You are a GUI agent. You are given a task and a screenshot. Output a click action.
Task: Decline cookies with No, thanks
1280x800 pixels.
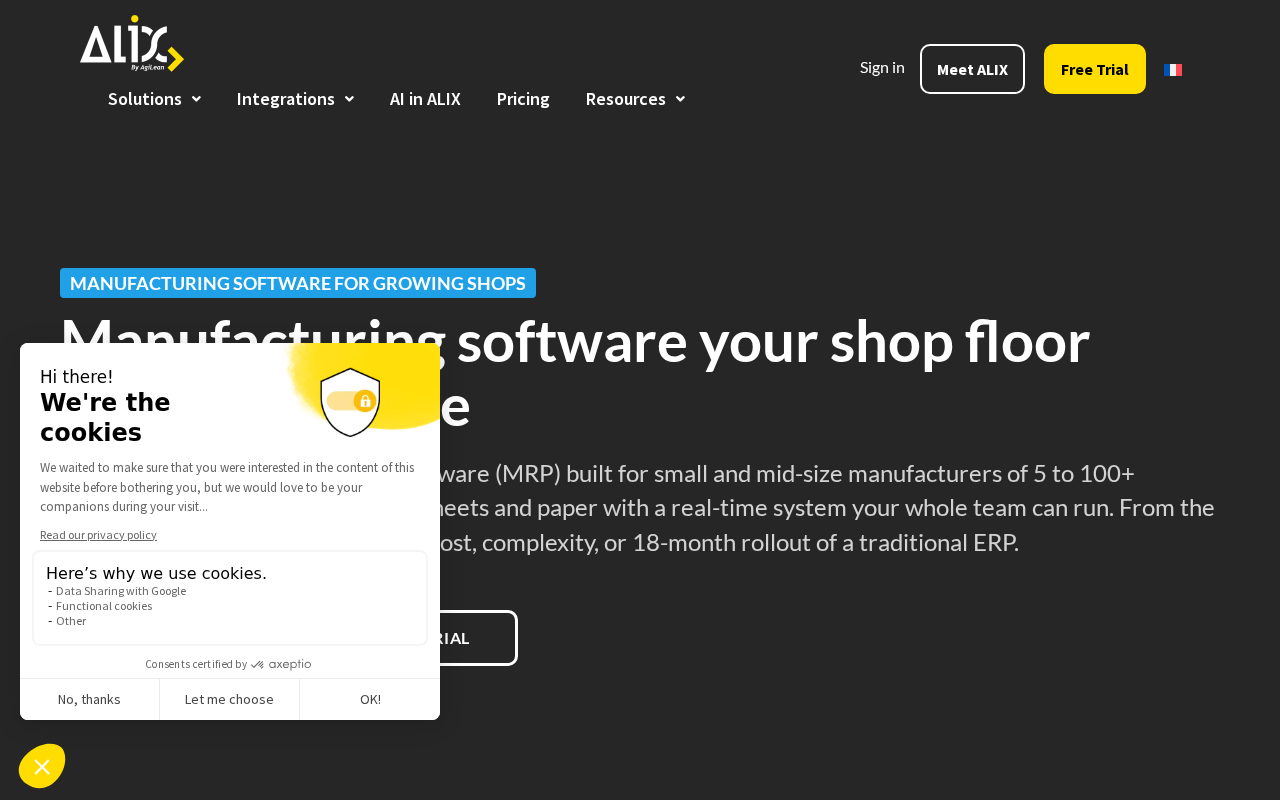coord(89,699)
